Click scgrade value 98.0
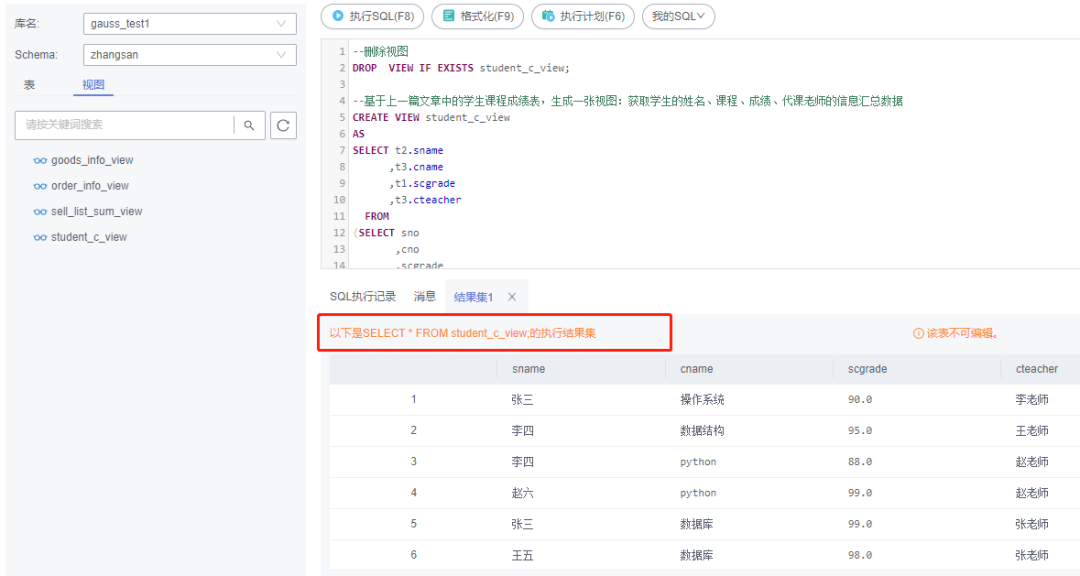This screenshot has width=1080, height=576. 860,555
